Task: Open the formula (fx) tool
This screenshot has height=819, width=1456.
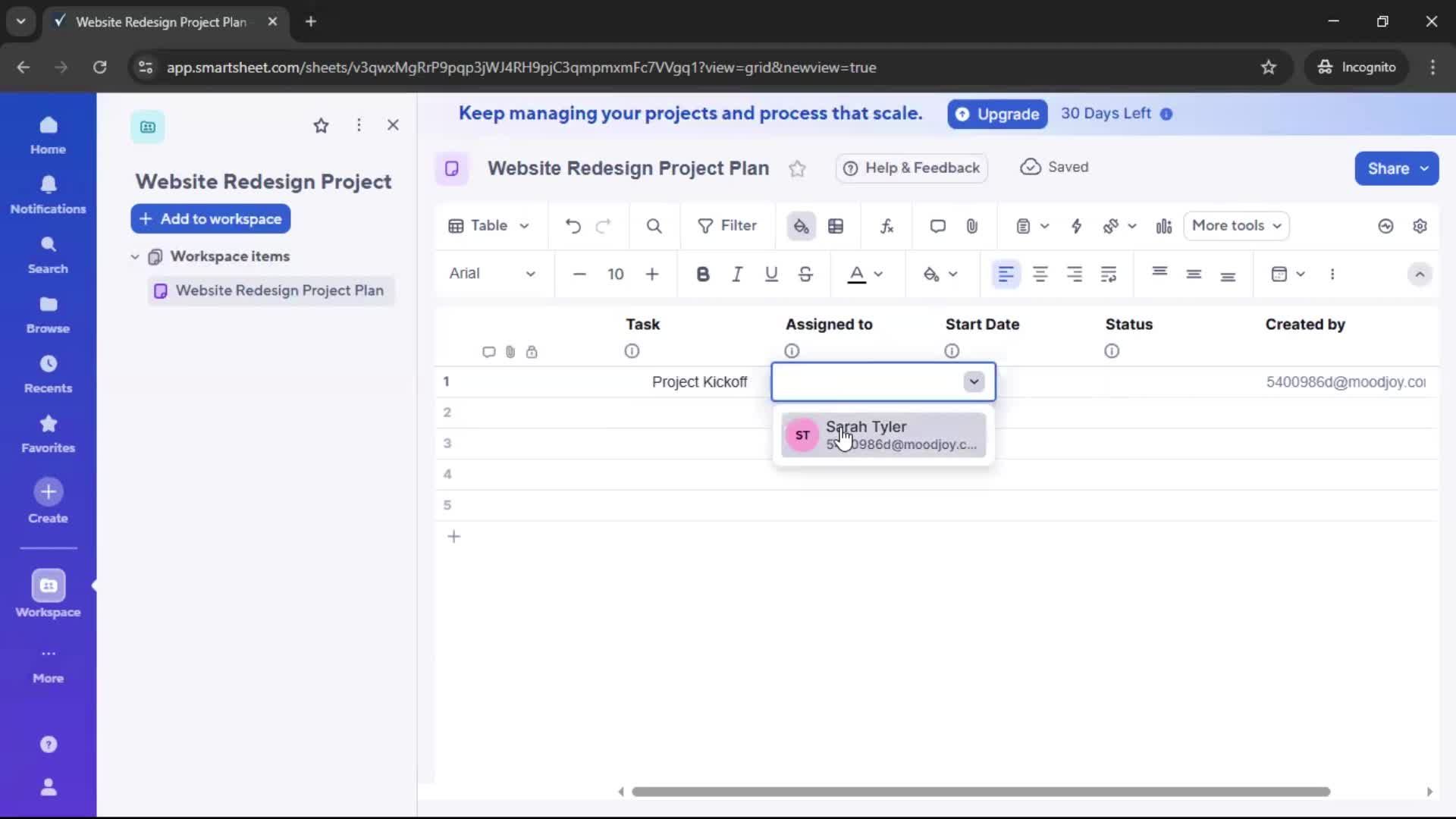Action: click(887, 225)
